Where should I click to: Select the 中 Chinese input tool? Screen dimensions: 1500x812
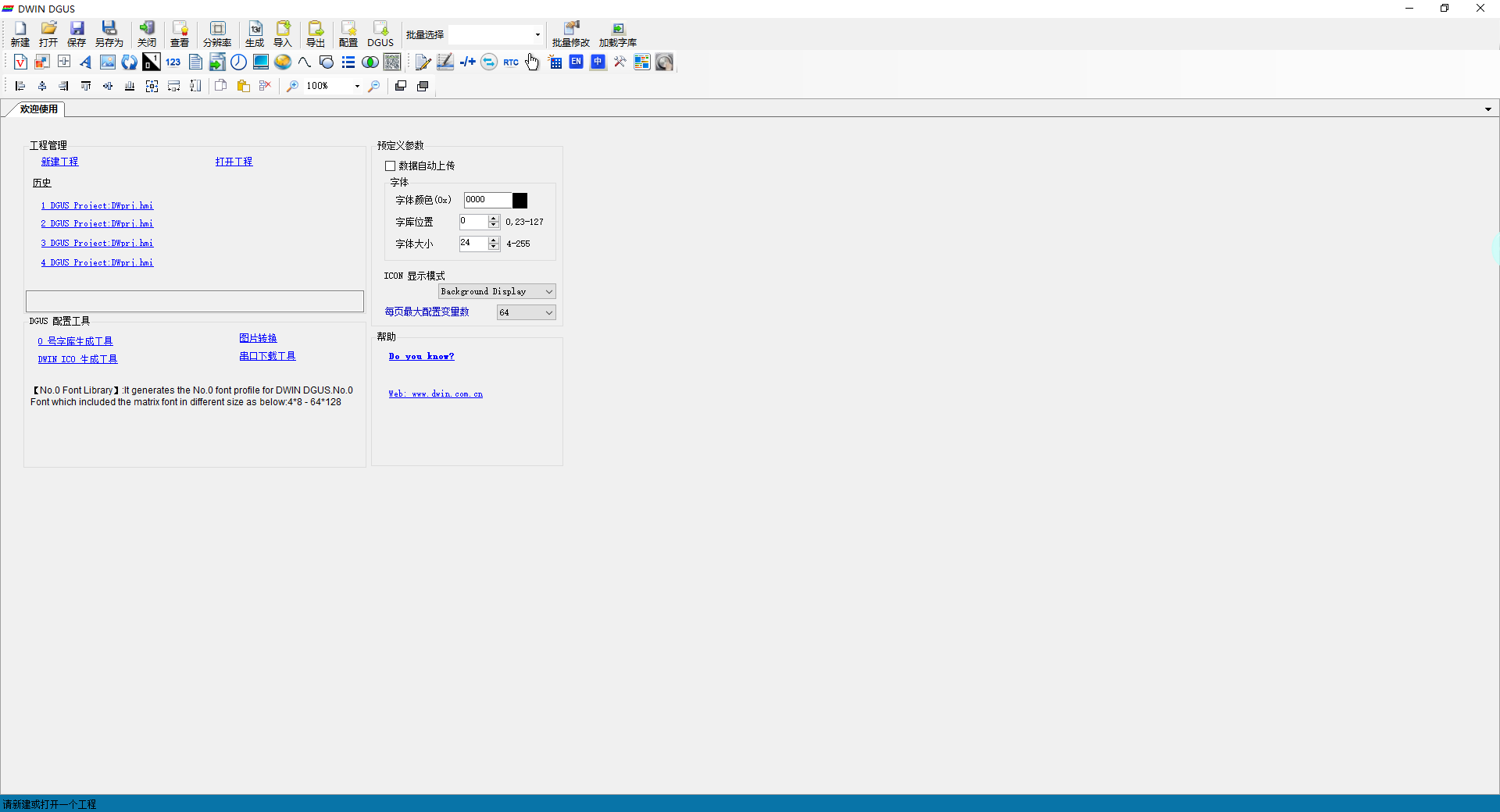[598, 62]
